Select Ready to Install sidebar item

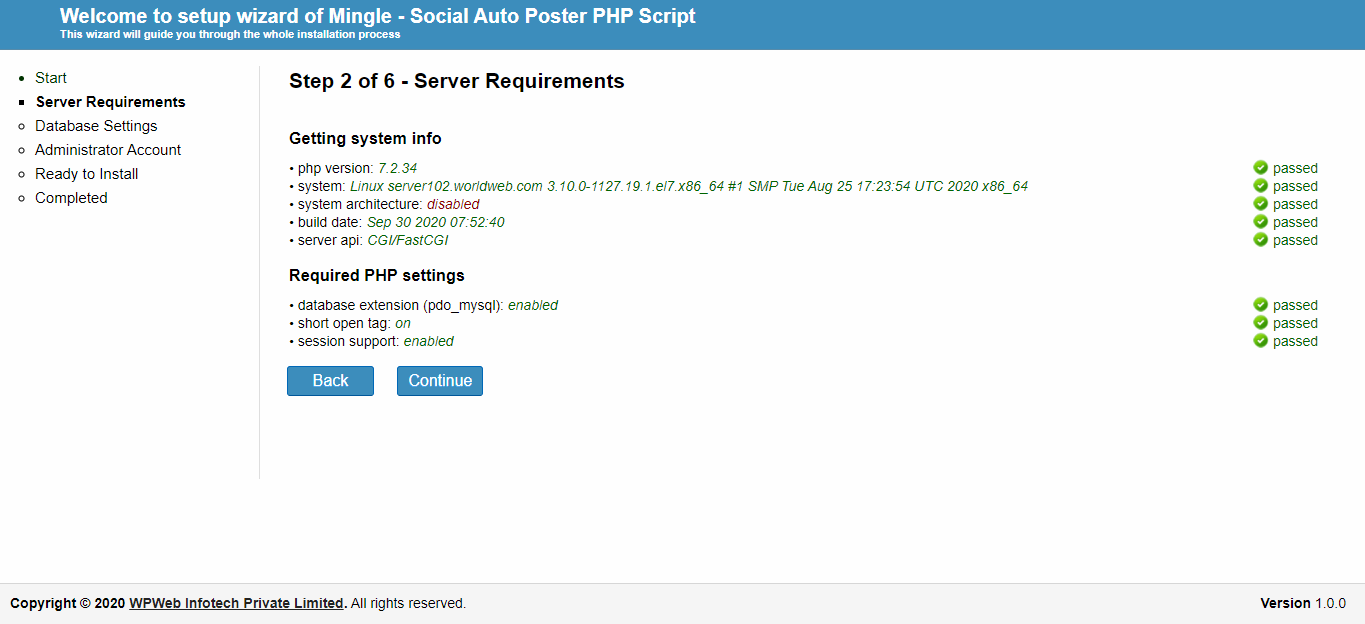click(x=87, y=174)
